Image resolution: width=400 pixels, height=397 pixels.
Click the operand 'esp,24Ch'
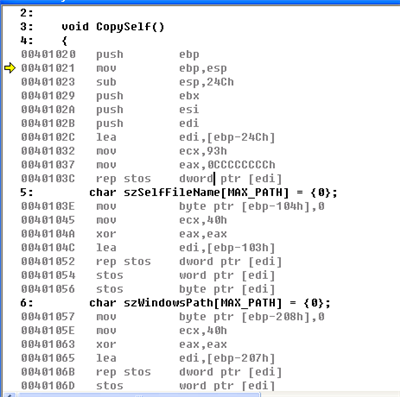pos(206,82)
